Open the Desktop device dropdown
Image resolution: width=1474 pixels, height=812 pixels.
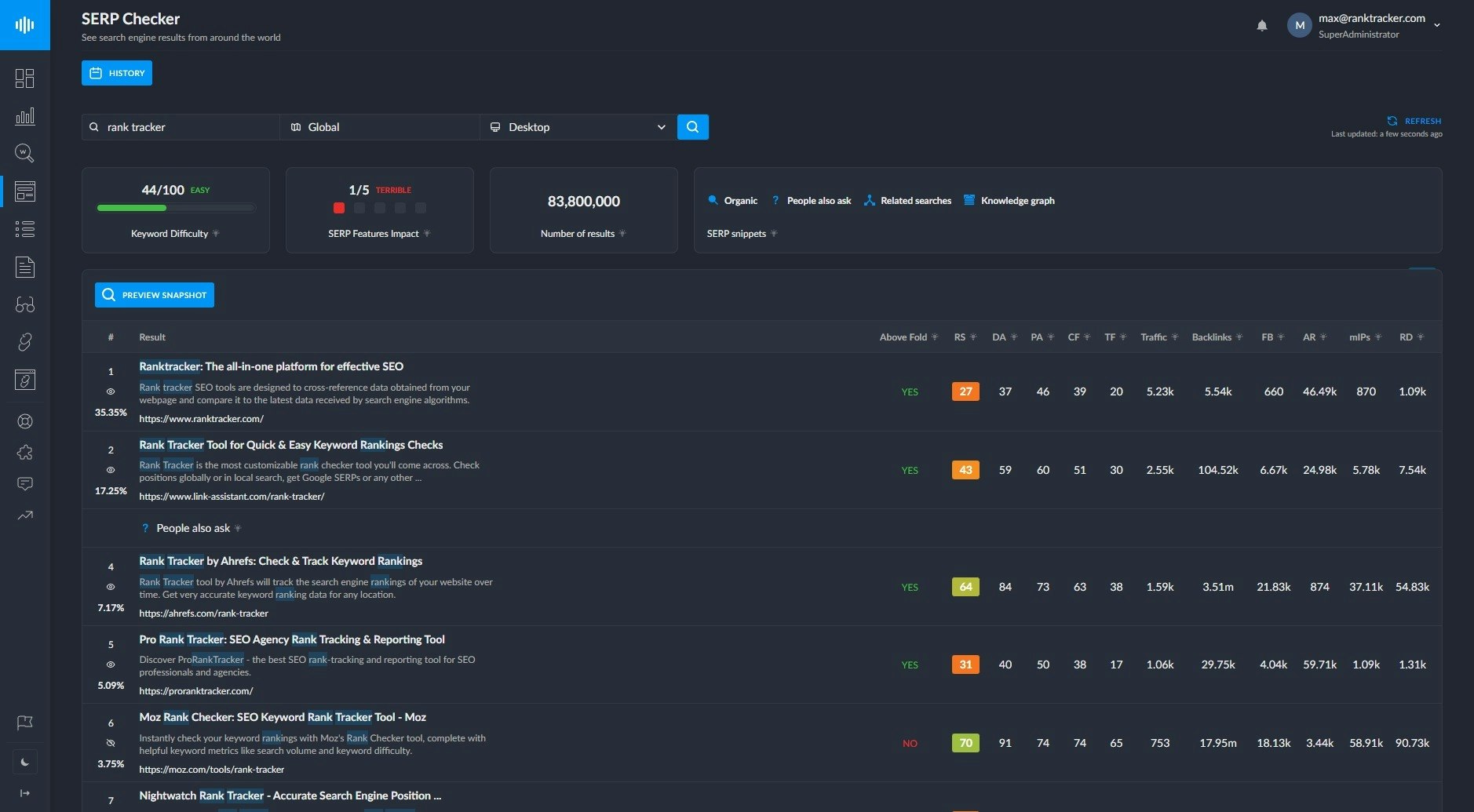point(578,127)
